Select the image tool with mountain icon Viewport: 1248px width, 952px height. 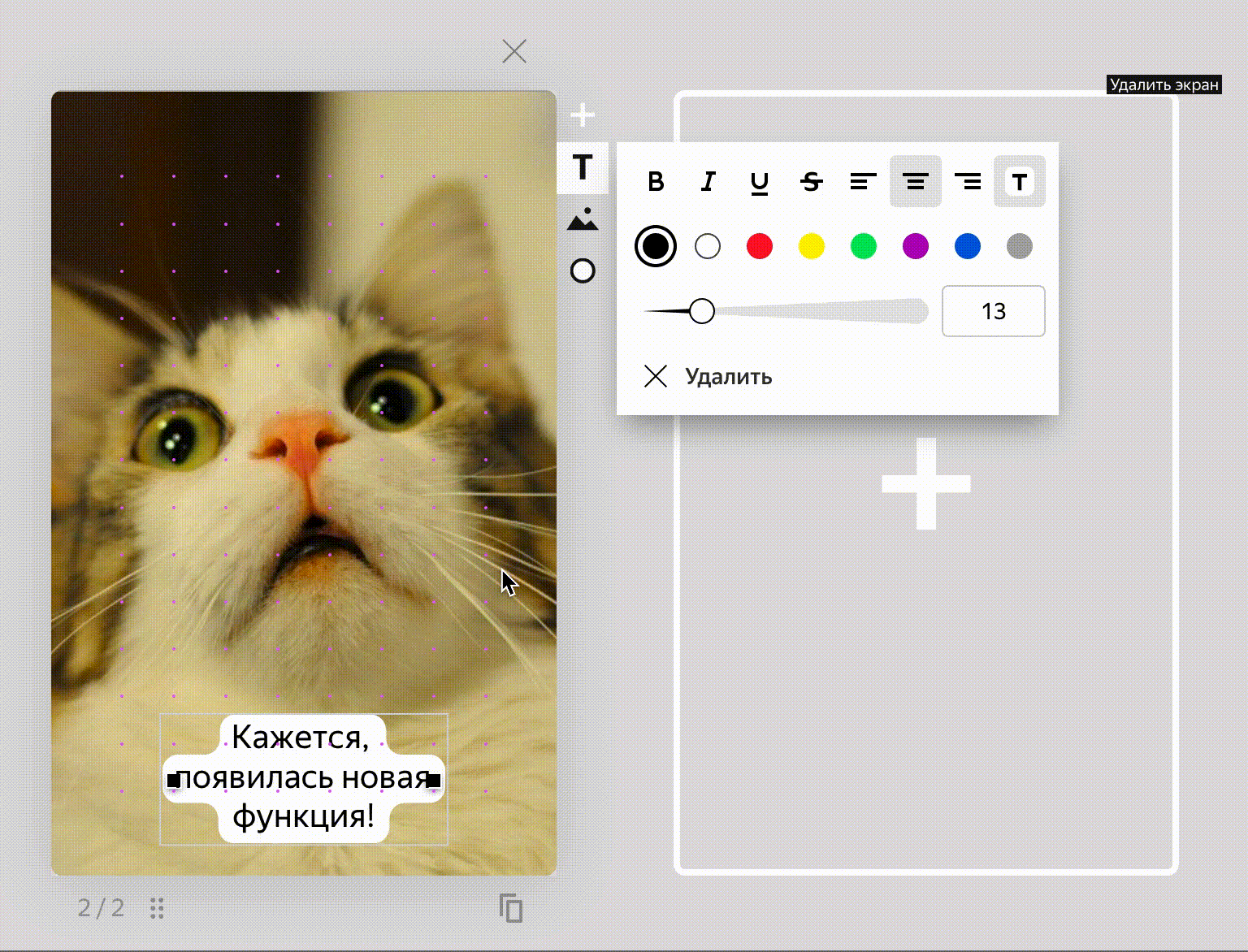coord(583,219)
